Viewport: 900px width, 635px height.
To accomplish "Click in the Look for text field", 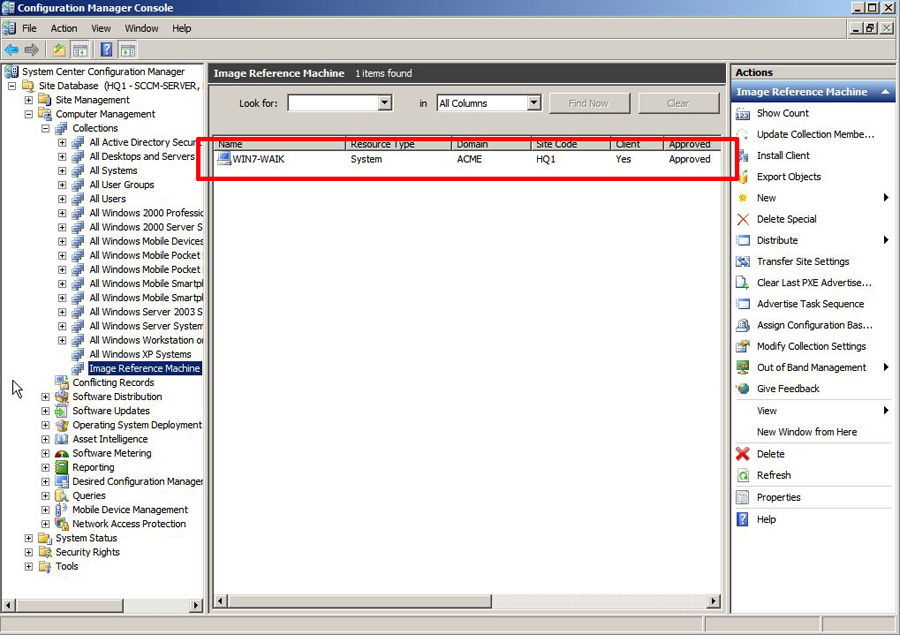I will (333, 103).
